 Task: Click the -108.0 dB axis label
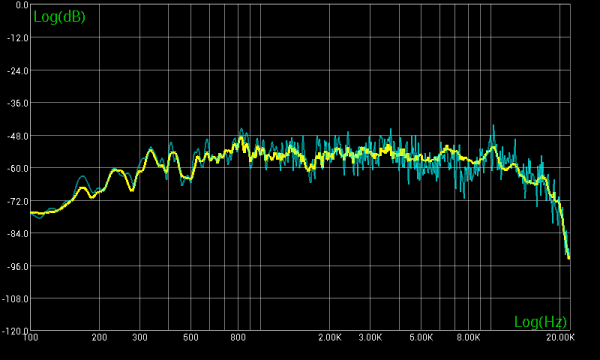click(x=16, y=299)
